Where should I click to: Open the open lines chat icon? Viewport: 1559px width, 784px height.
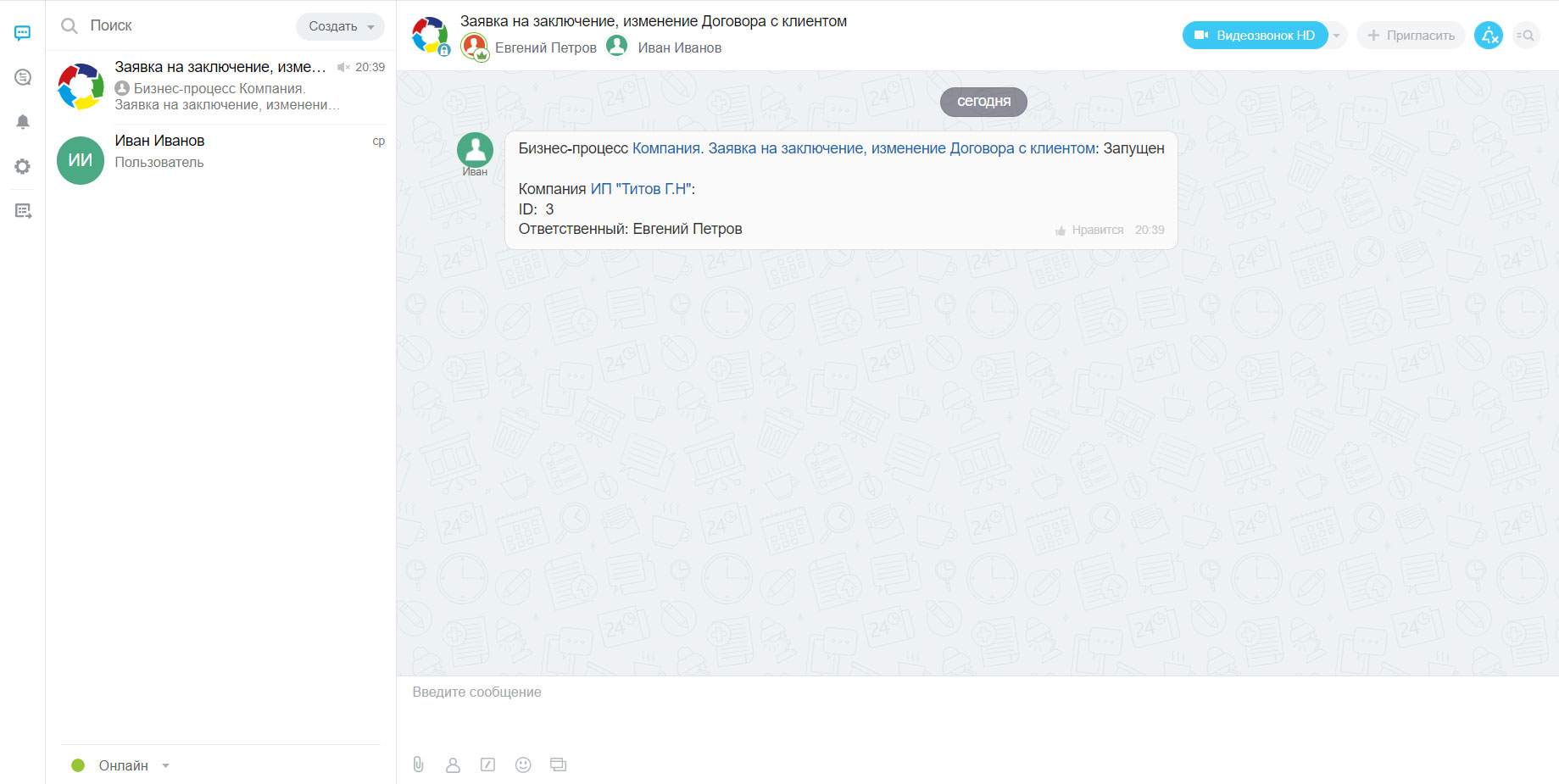pyautogui.click(x=23, y=77)
